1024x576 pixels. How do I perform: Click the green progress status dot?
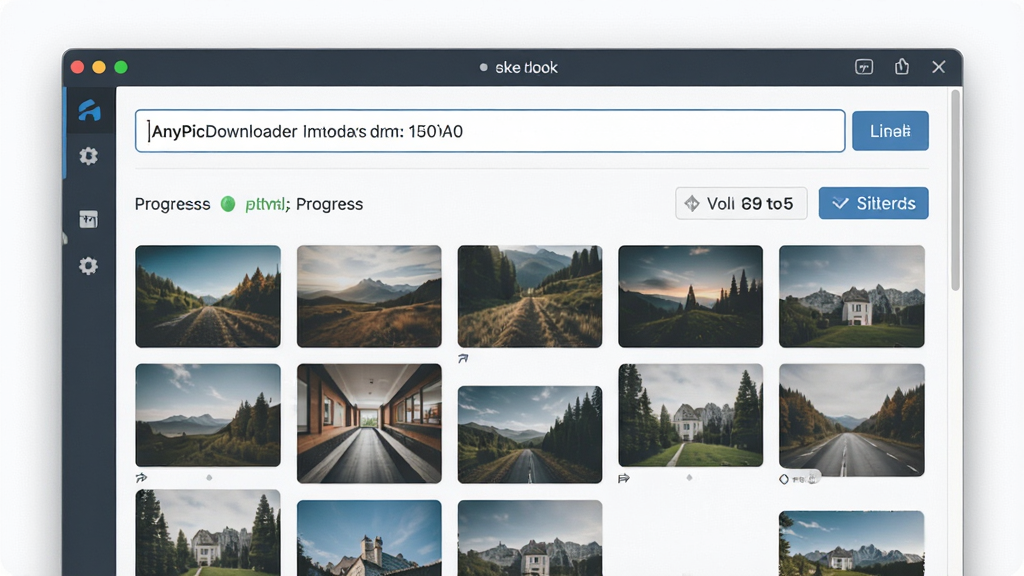coord(228,204)
